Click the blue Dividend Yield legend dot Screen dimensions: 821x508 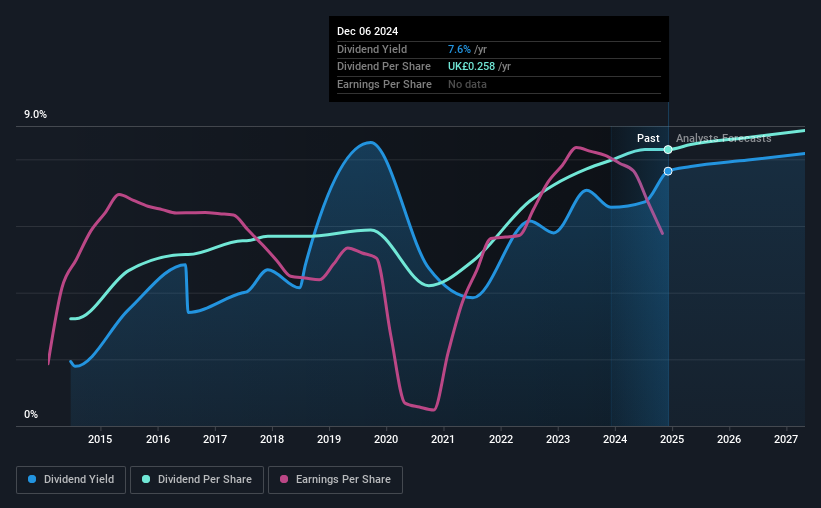coord(32,479)
